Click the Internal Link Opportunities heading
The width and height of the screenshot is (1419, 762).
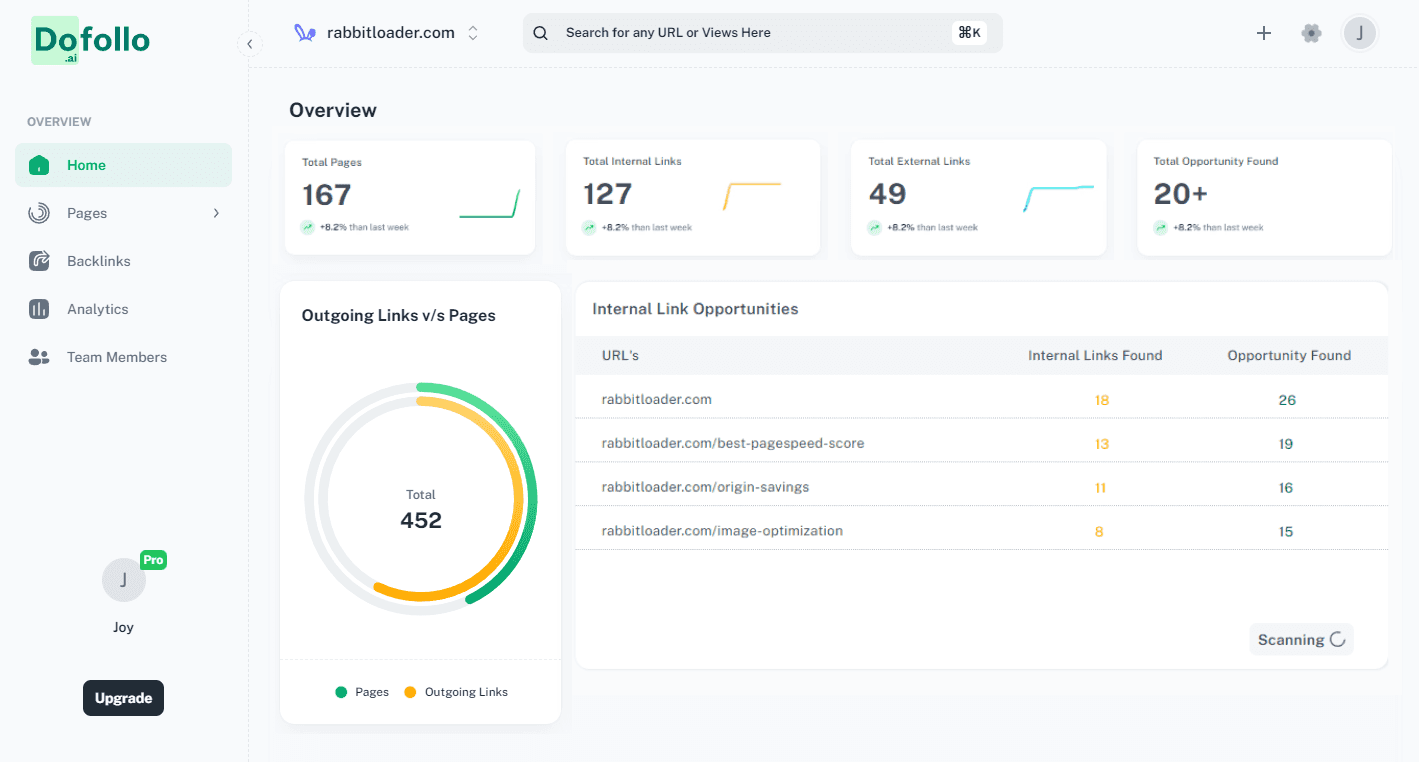pos(695,309)
